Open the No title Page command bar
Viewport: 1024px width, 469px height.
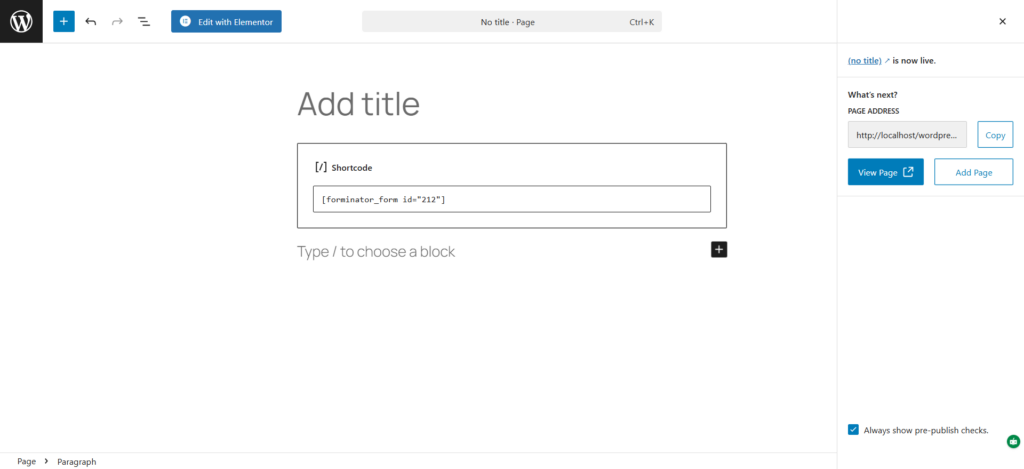[x=511, y=21]
